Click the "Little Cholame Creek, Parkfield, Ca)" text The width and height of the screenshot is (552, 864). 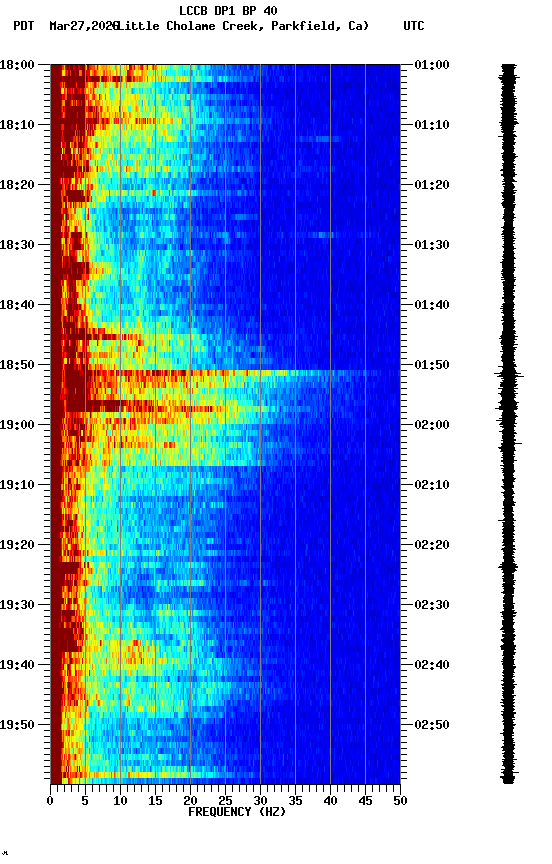(243, 26)
